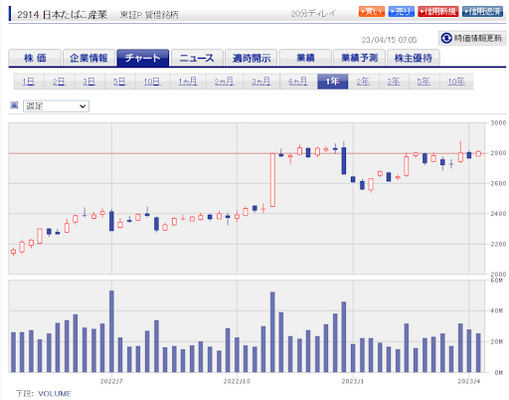Viewport: 509px width, 400px height.
Task: Select the 10年 chart period
Action: coord(456,82)
